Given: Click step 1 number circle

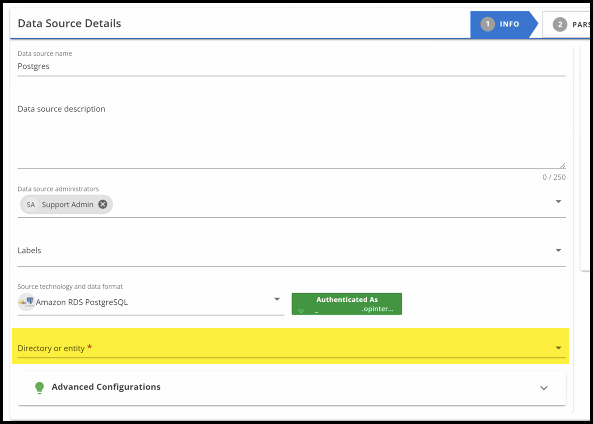Looking at the screenshot, I should click(x=487, y=24).
